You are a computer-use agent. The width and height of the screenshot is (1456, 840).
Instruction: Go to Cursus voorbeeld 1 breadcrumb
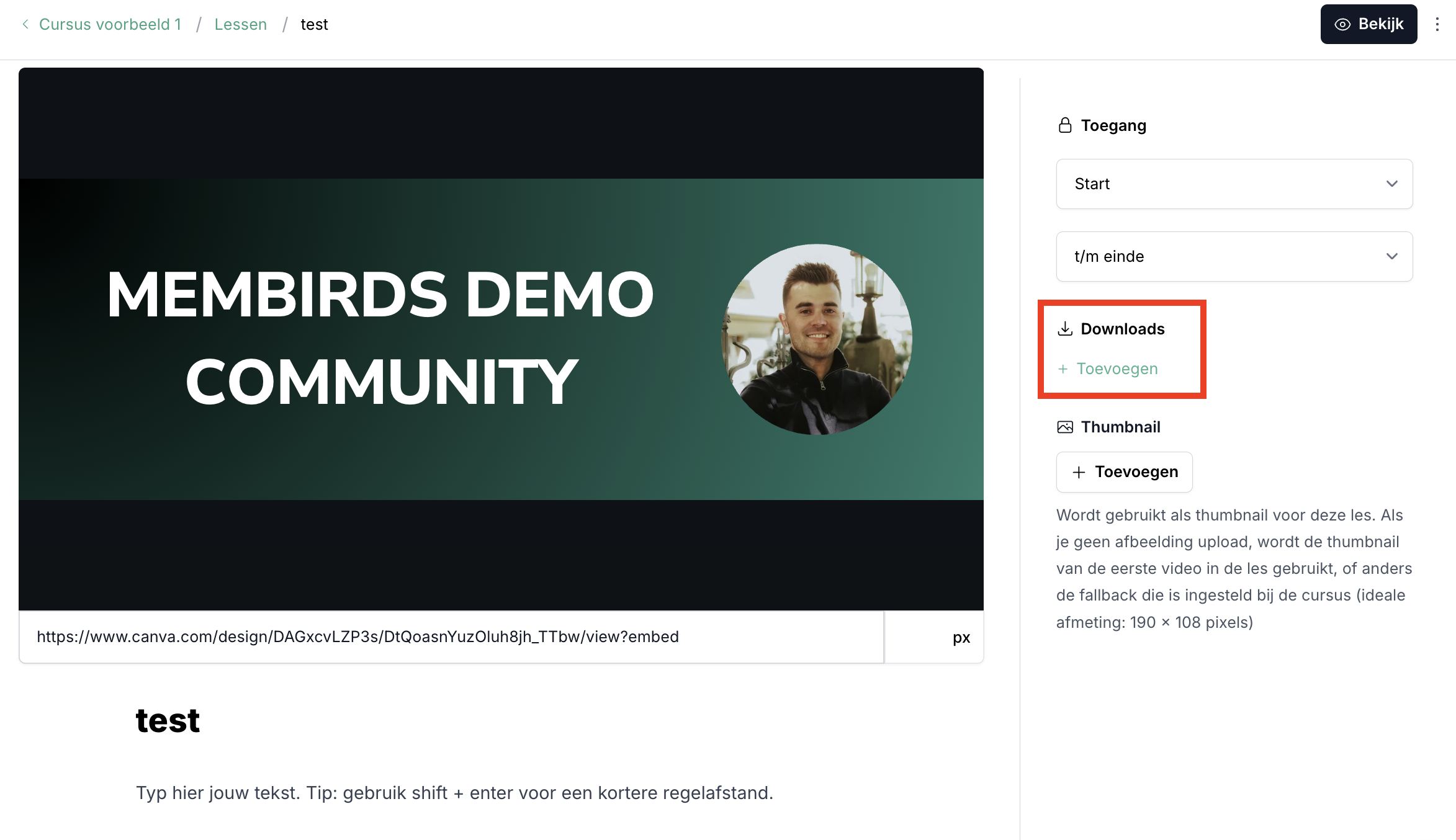point(110,24)
